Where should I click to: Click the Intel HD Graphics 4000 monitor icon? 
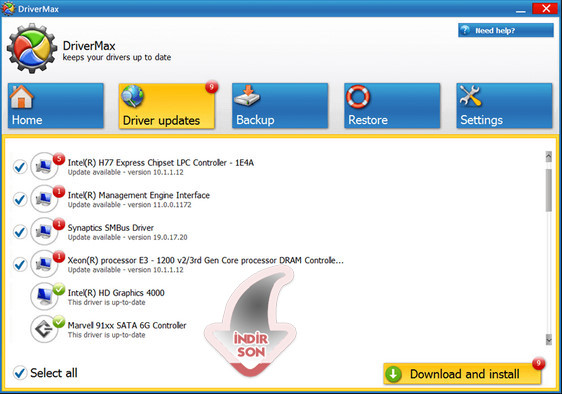[x=44, y=296]
